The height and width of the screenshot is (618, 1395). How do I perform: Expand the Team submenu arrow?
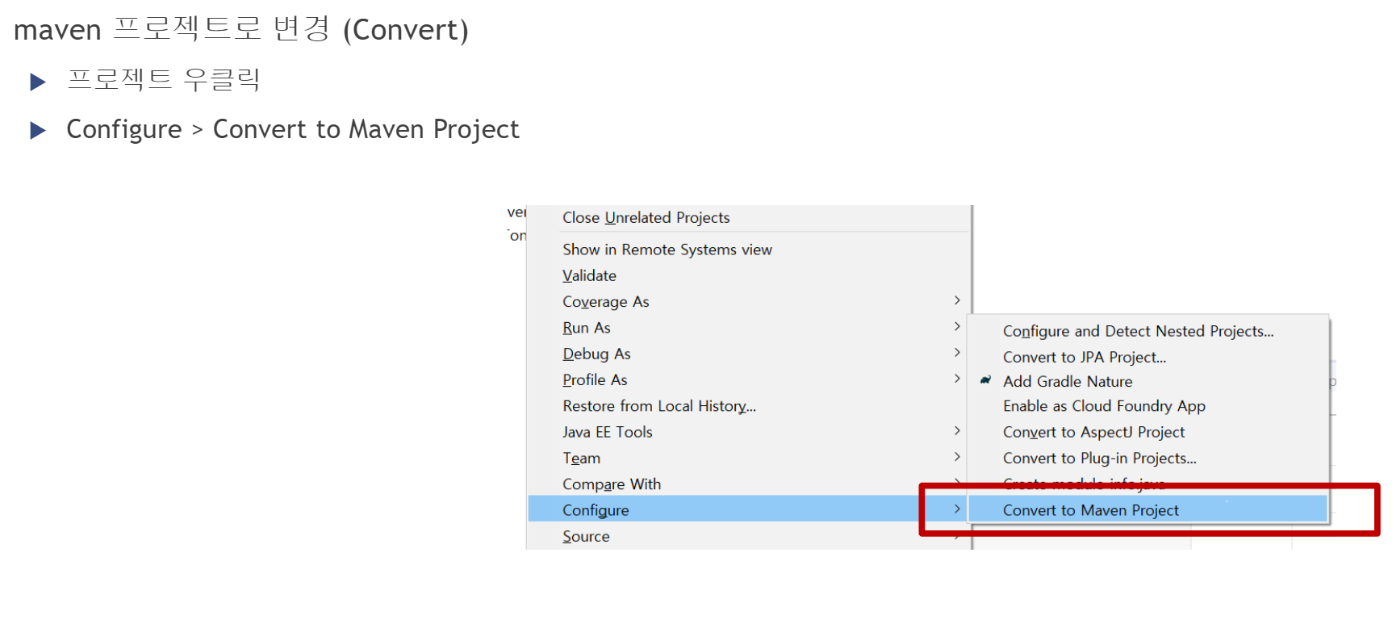coord(957,457)
